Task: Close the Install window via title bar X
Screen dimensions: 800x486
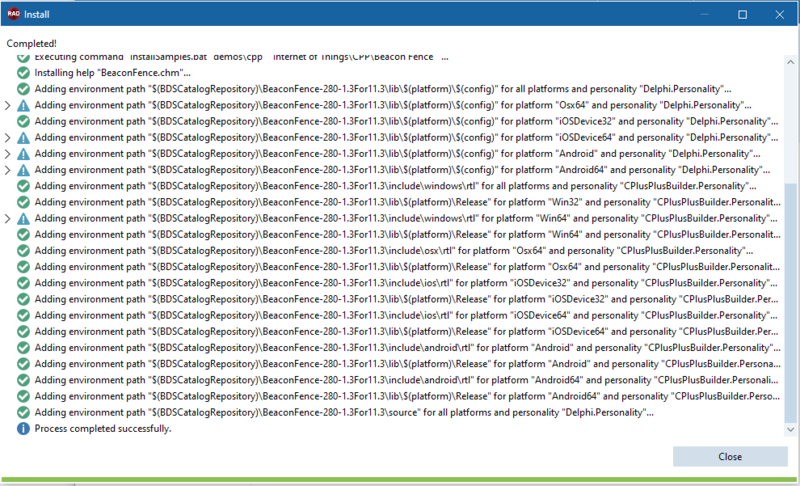Action: [780, 15]
